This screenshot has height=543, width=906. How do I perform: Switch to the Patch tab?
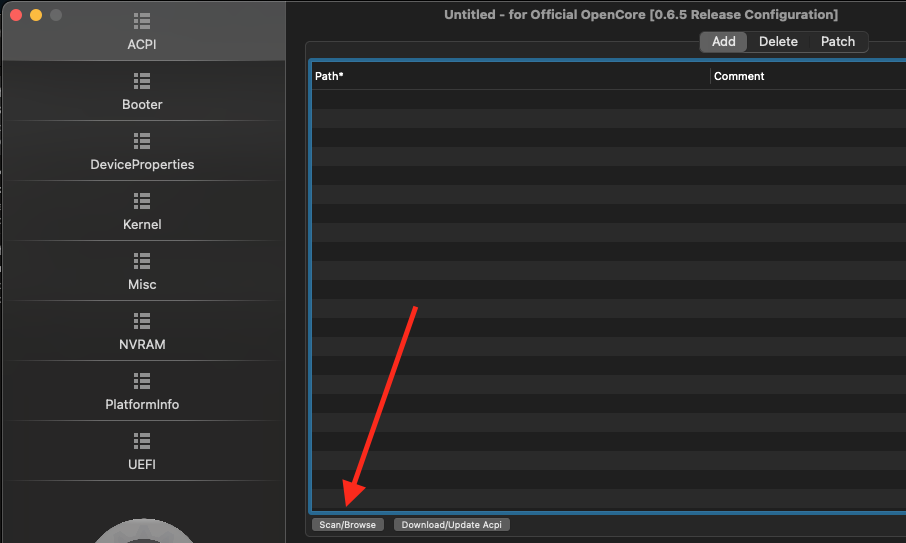pyautogui.click(x=838, y=42)
